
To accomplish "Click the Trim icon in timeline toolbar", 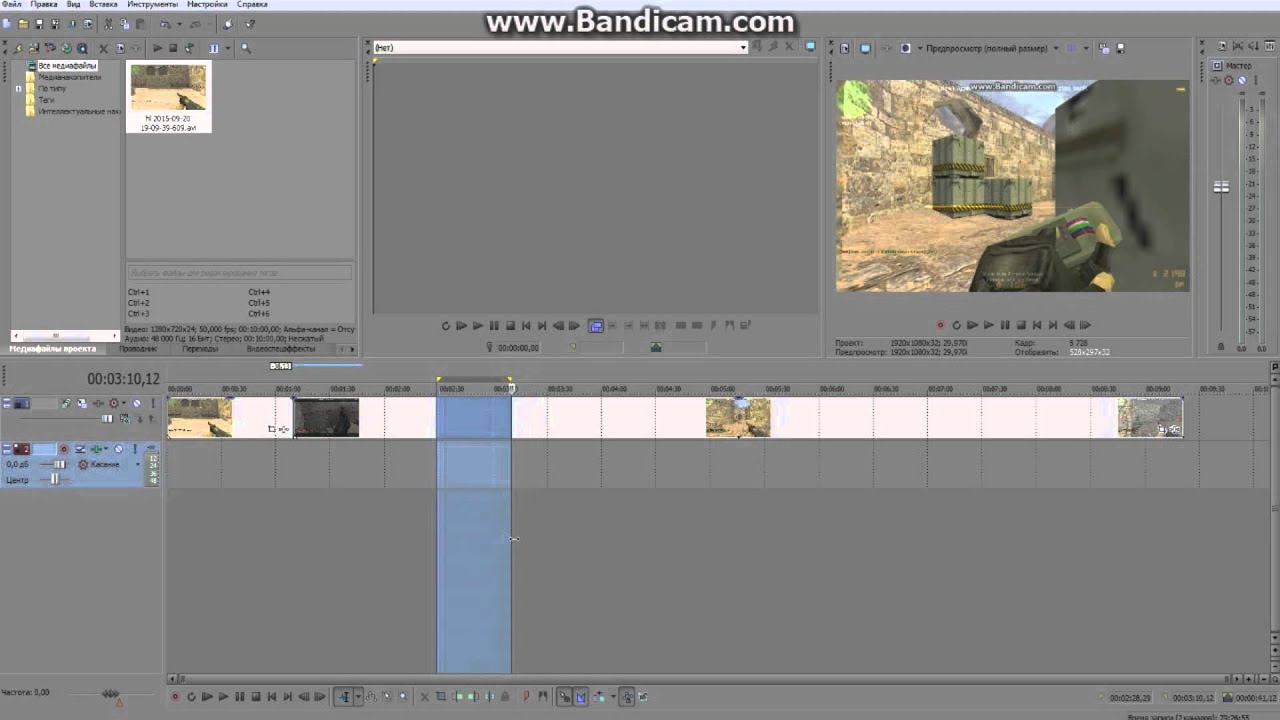I will click(440, 697).
